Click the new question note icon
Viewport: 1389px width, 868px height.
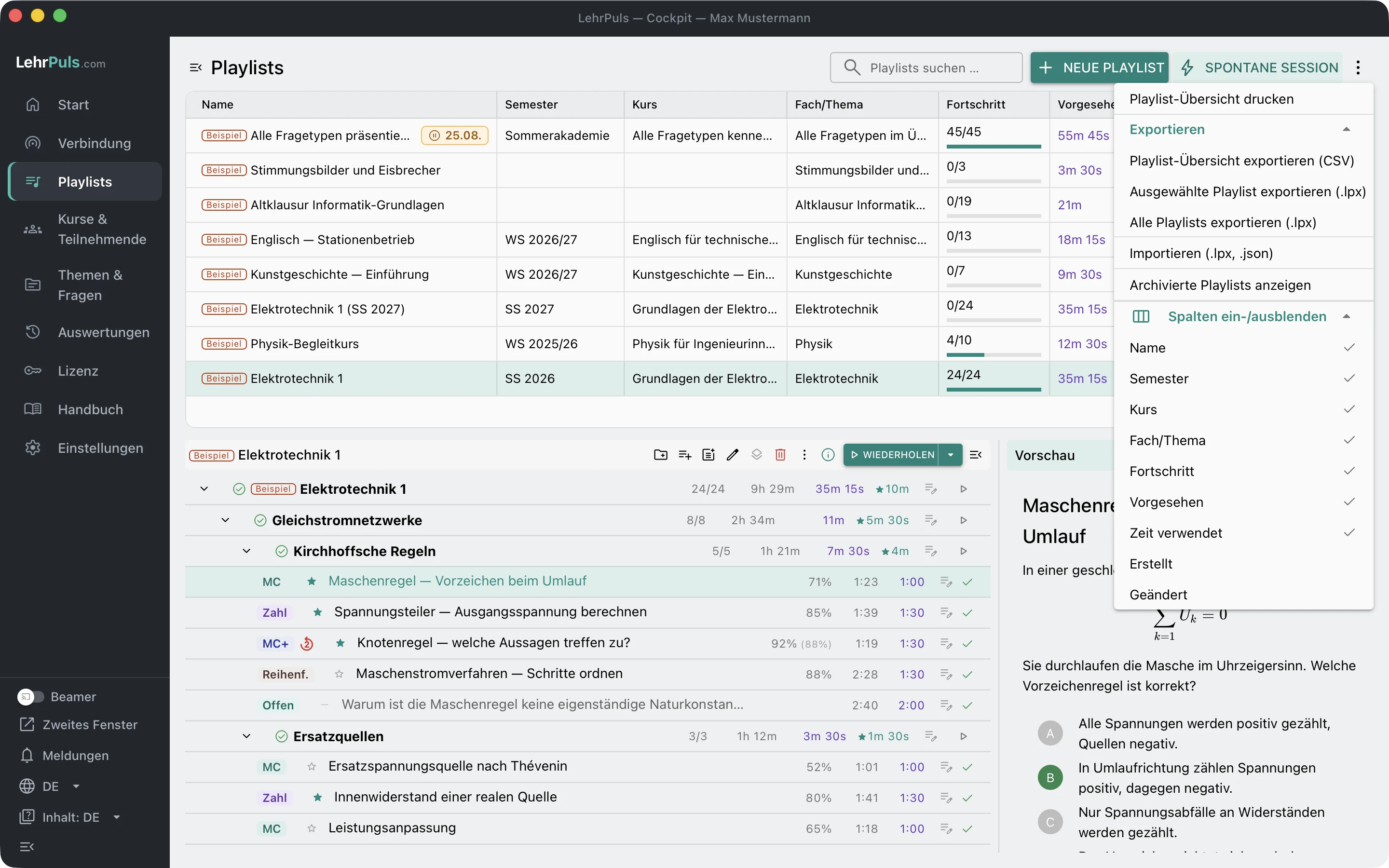coord(709,455)
